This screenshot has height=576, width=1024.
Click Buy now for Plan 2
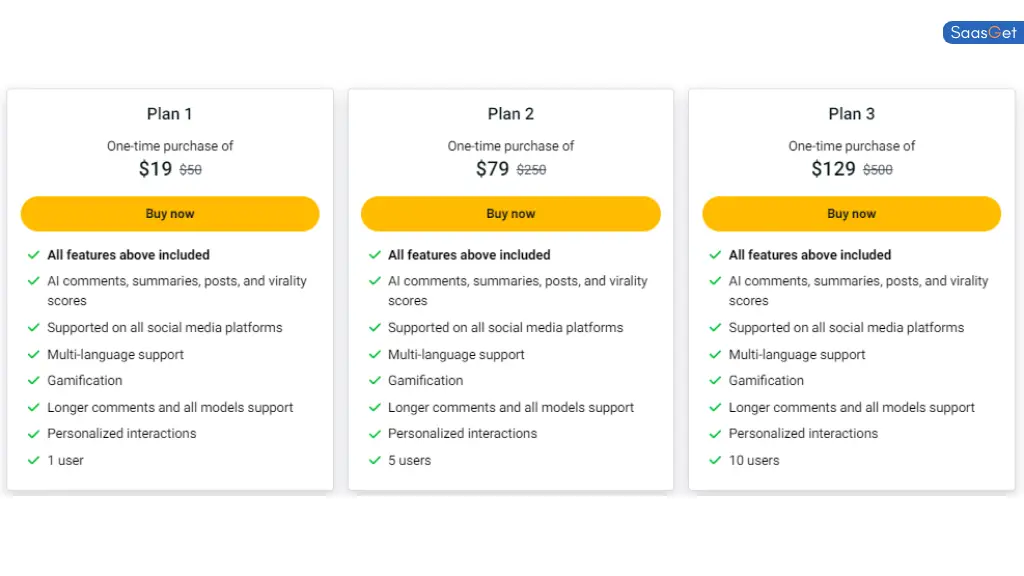[x=511, y=214]
